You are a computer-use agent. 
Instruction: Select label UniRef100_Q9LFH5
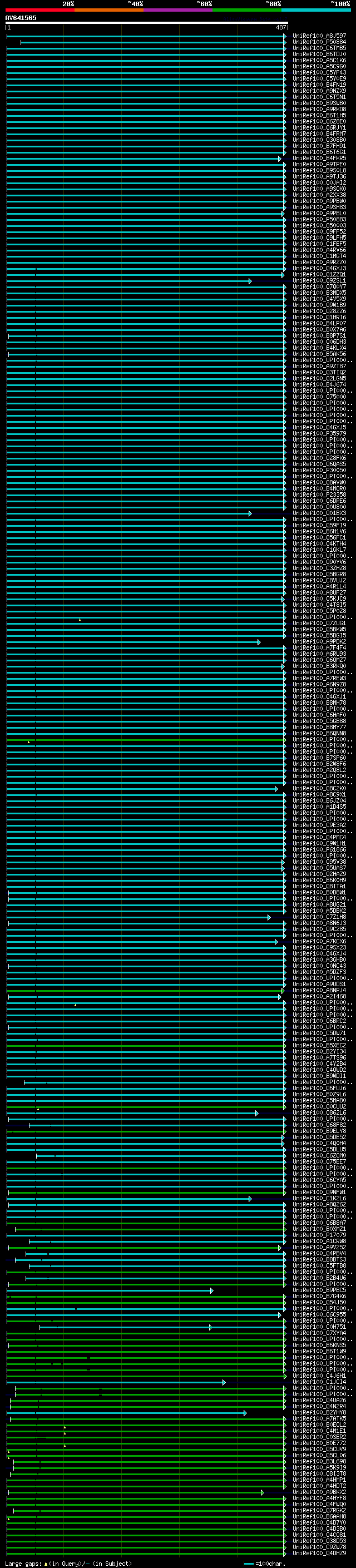tap(319, 238)
